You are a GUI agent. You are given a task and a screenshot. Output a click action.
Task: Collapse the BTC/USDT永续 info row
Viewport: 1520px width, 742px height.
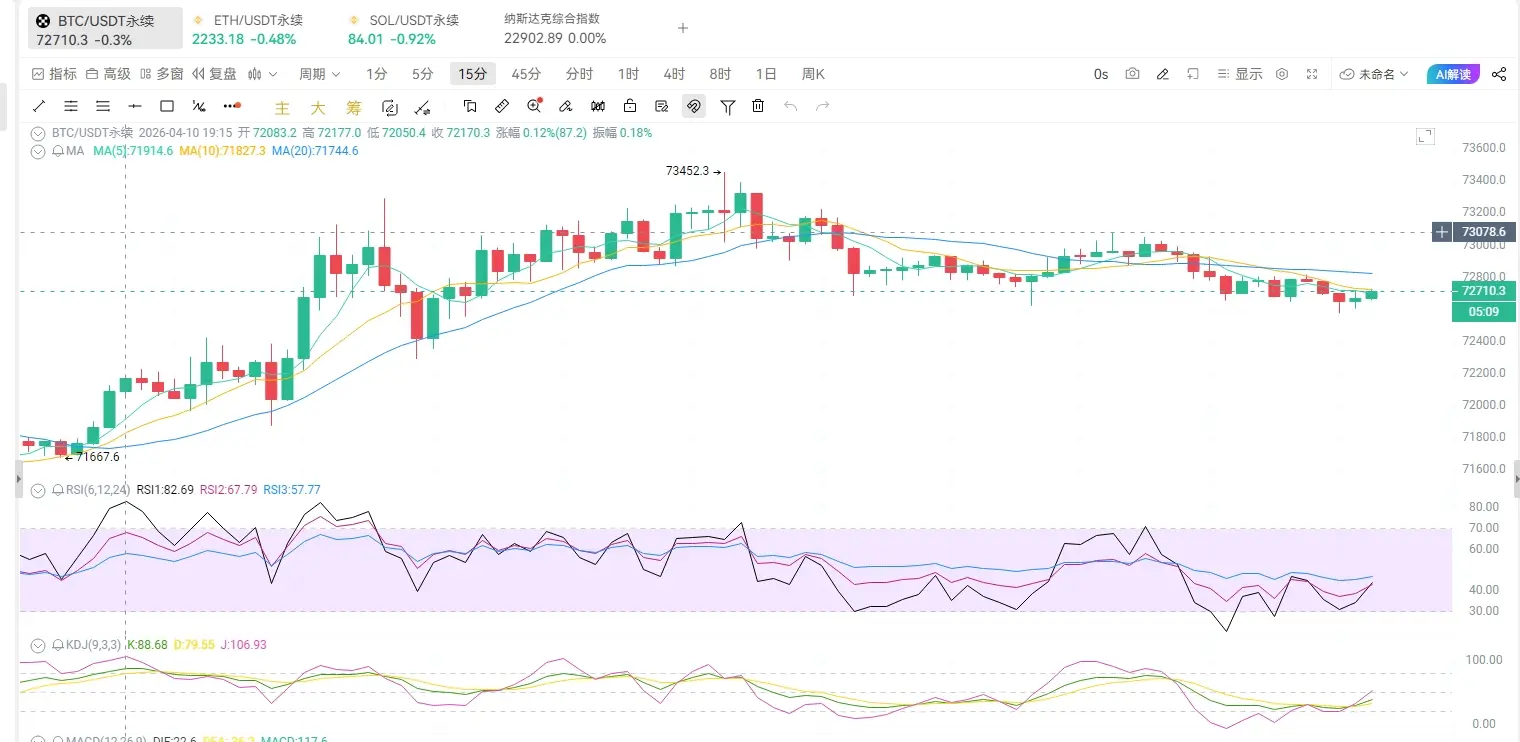(38, 133)
